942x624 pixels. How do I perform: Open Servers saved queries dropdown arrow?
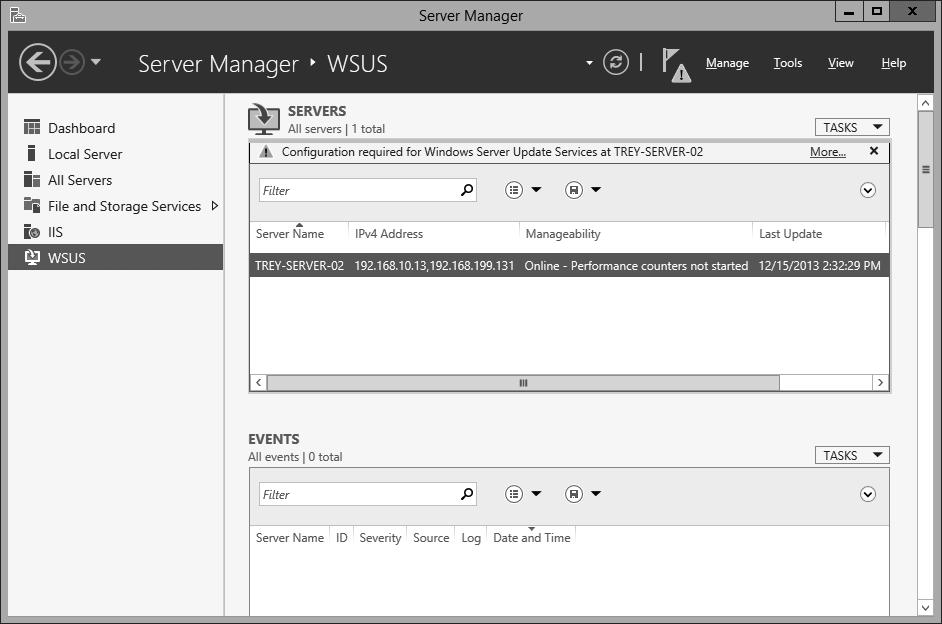click(596, 190)
